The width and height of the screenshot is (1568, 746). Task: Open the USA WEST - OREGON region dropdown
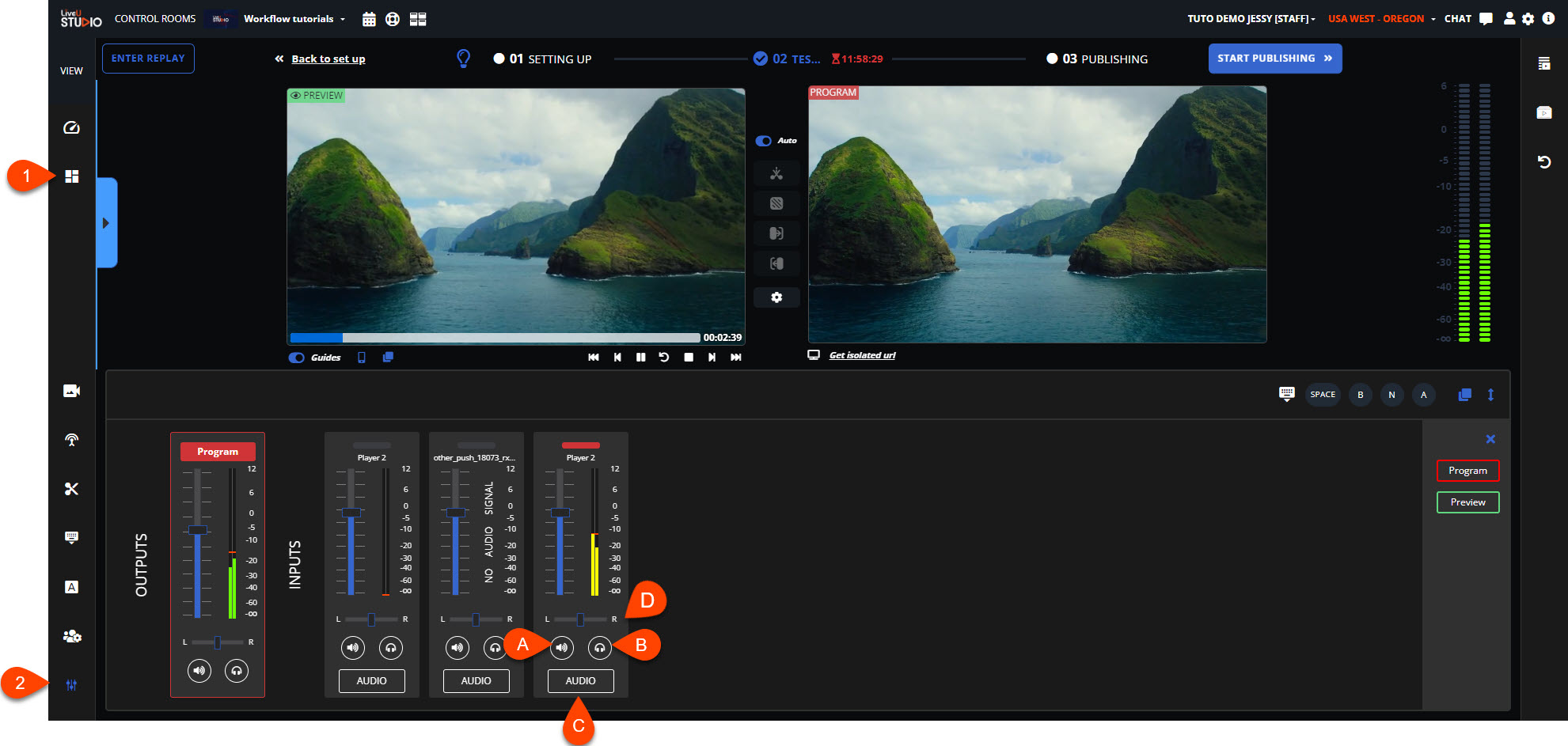point(1381,19)
